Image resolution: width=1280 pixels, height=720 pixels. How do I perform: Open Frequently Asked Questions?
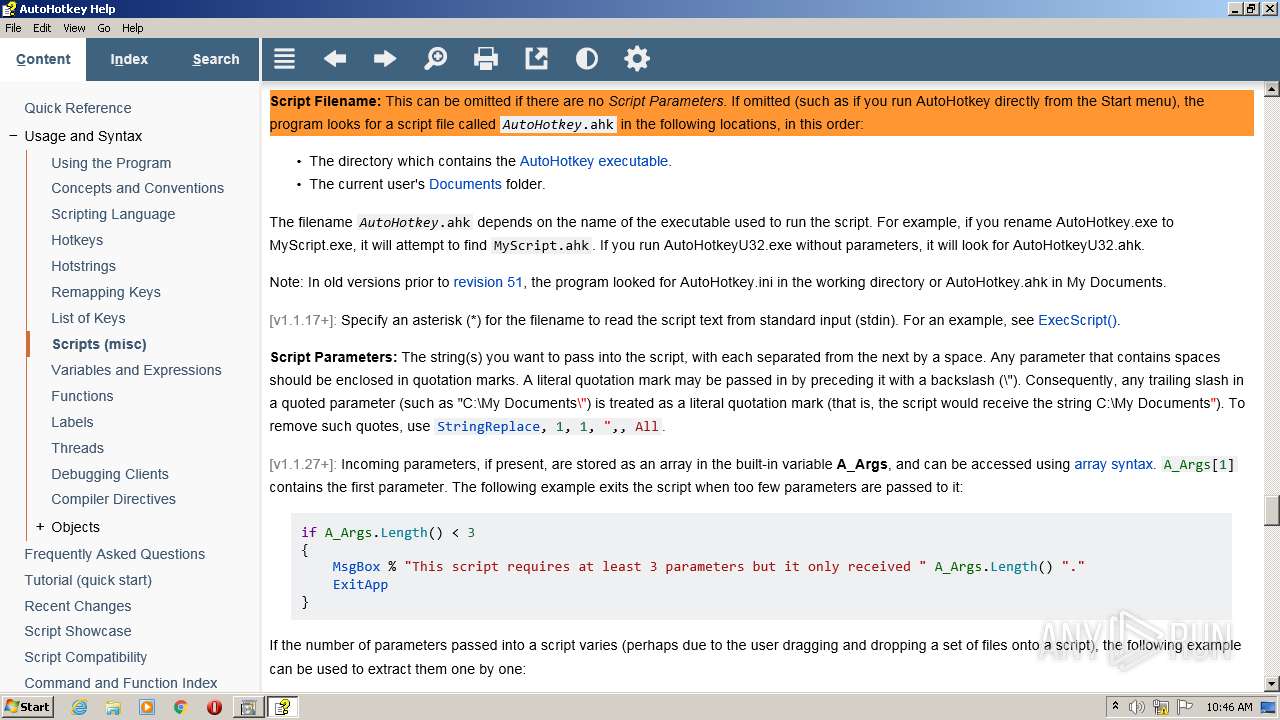point(115,554)
